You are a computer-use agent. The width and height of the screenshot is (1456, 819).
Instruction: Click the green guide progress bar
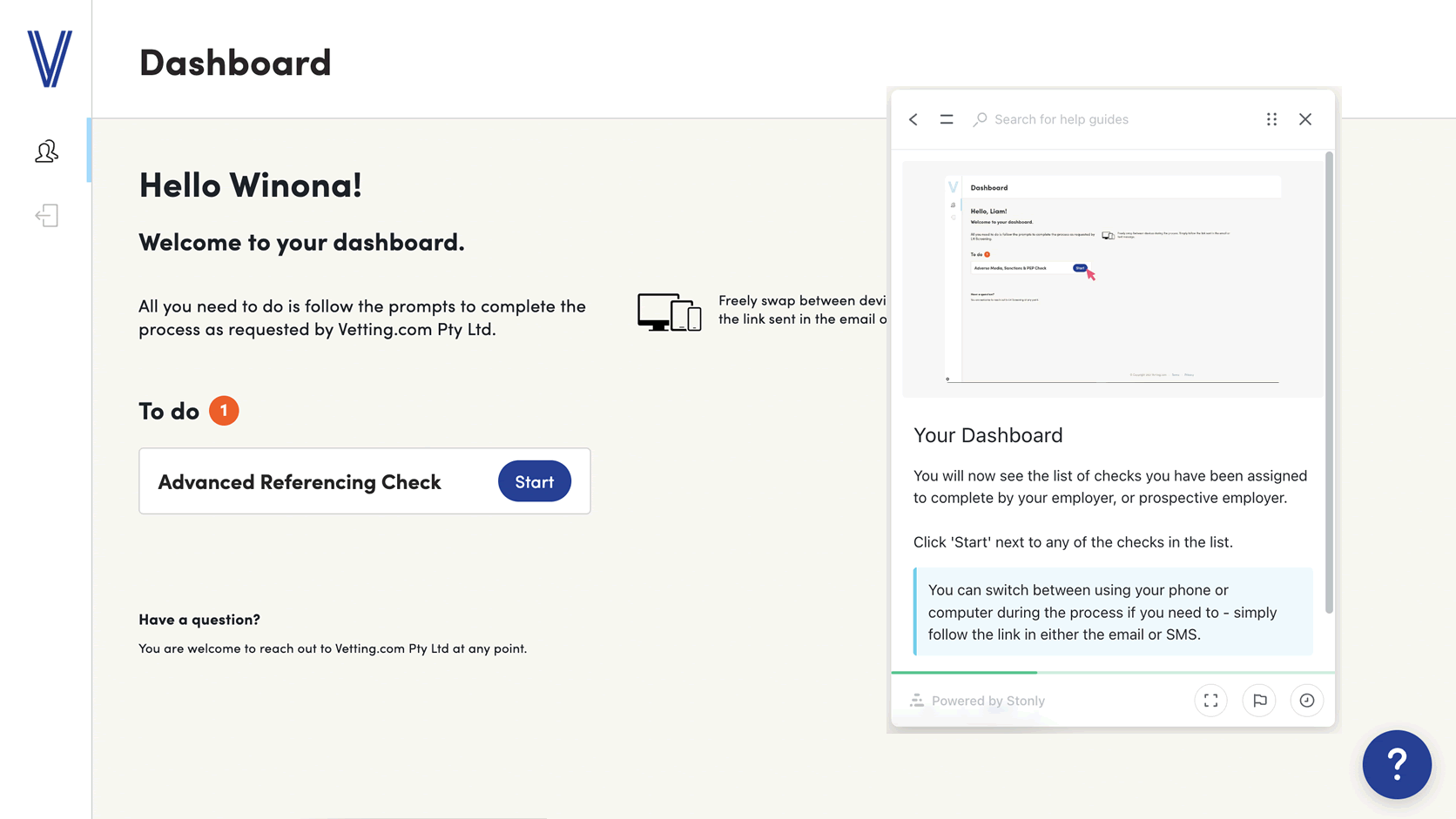(x=964, y=672)
